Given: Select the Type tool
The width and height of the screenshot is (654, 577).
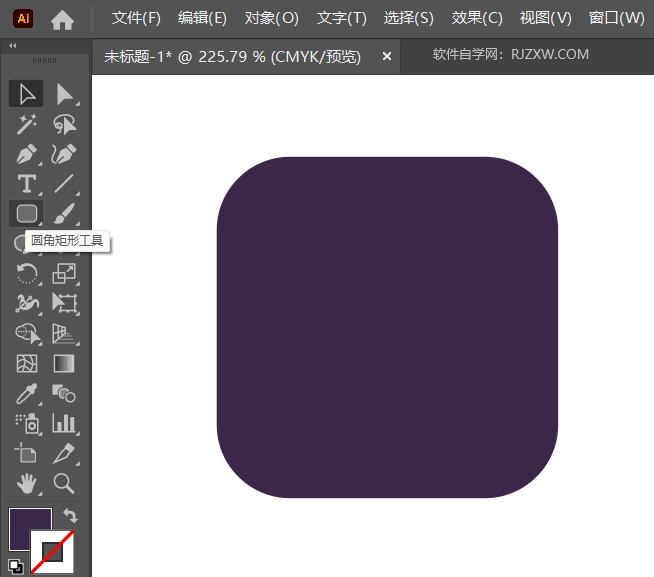Looking at the screenshot, I should pyautogui.click(x=26, y=184).
